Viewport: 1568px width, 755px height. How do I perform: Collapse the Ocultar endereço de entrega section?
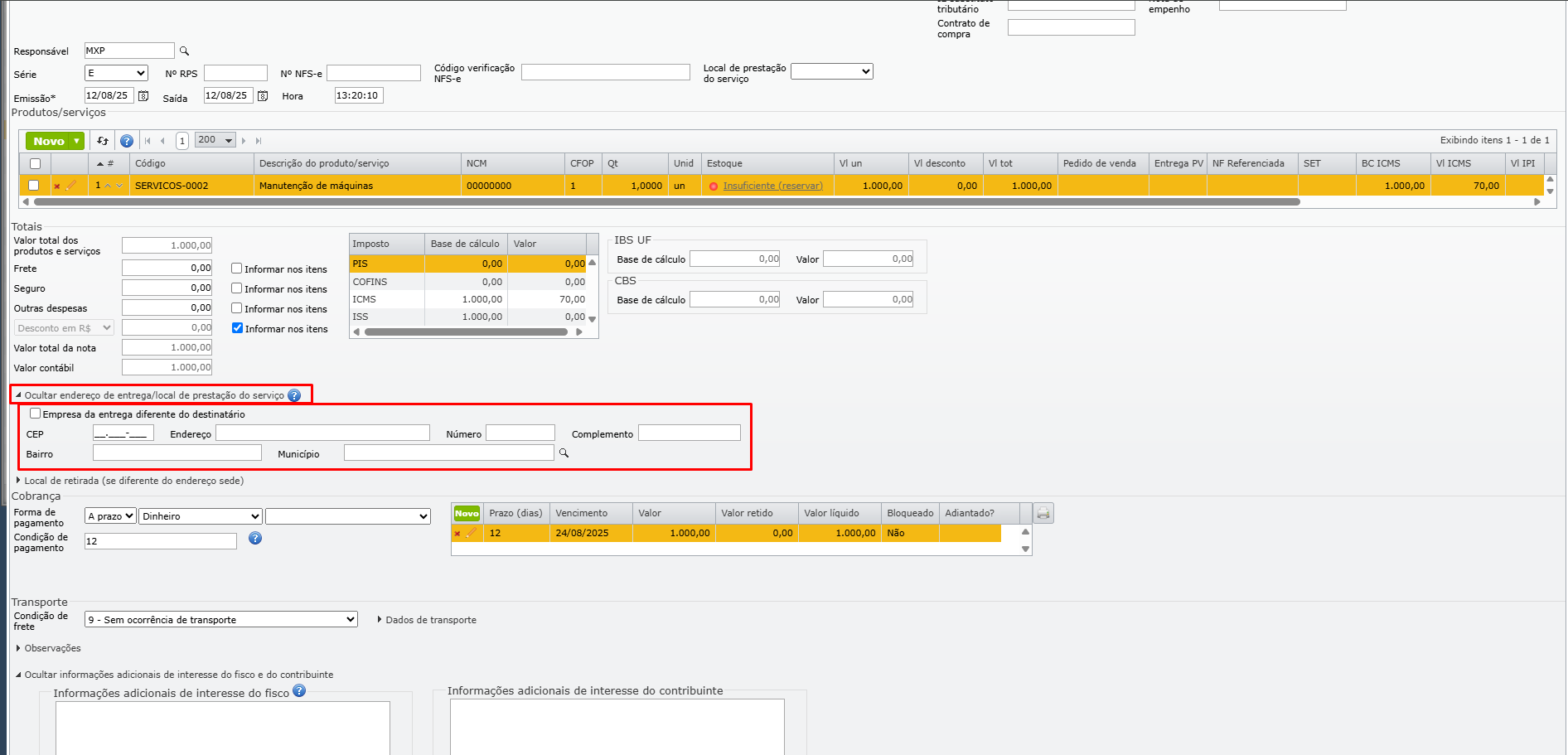(x=154, y=395)
